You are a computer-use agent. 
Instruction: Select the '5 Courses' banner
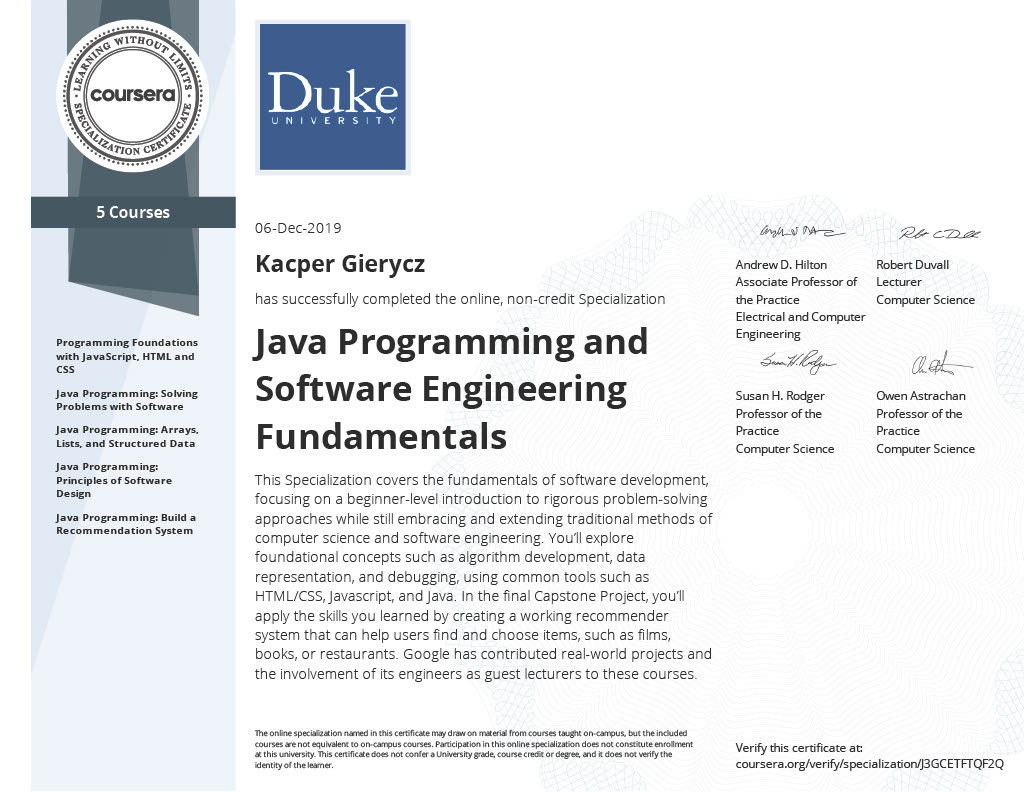[x=133, y=212]
